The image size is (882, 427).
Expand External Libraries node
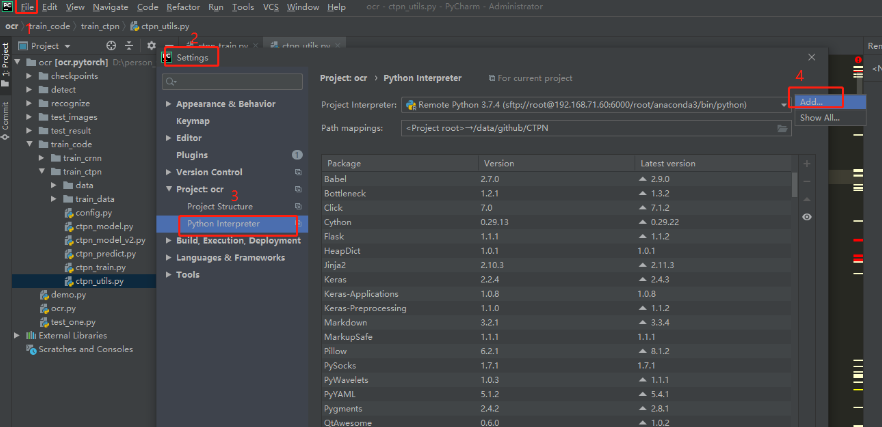click(x=17, y=335)
